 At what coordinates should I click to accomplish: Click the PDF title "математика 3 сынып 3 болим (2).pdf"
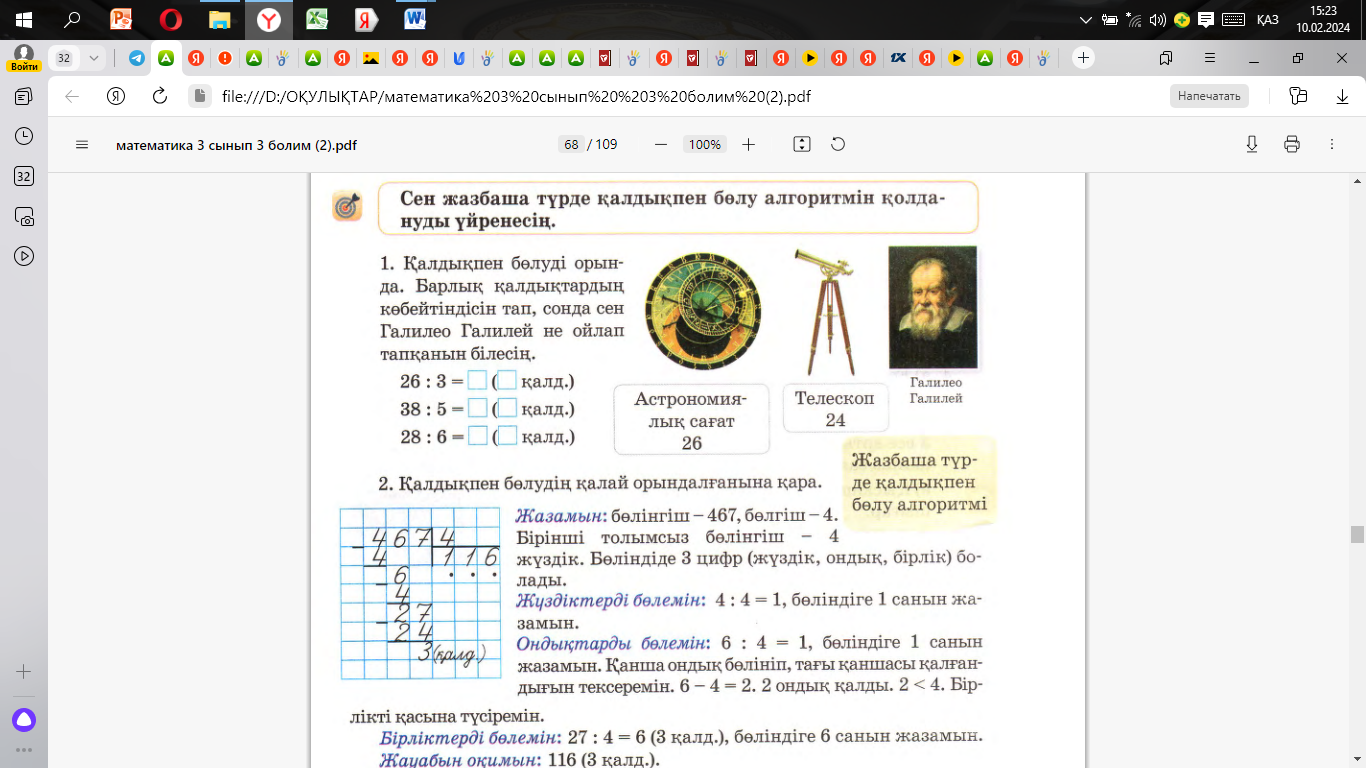click(236, 144)
